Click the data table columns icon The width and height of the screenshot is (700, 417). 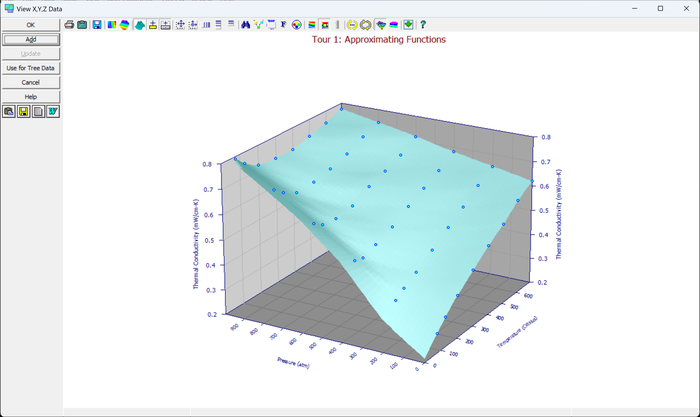click(x=38, y=111)
